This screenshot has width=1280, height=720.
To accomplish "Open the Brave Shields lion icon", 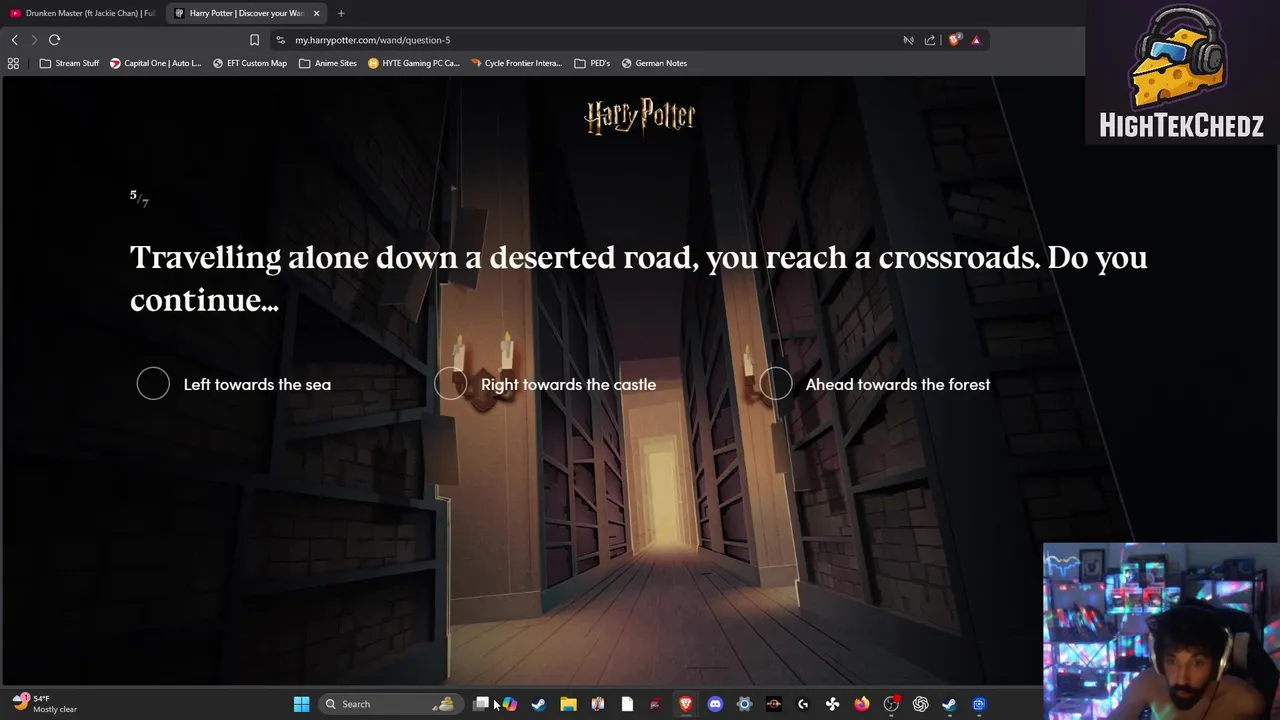I will [954, 40].
